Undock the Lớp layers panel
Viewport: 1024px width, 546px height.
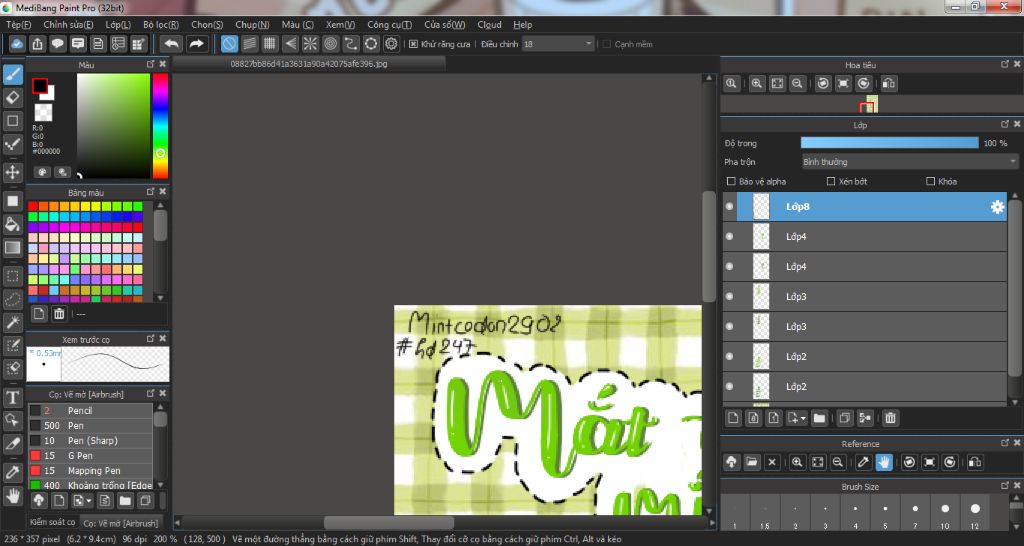pyautogui.click(x=1005, y=124)
